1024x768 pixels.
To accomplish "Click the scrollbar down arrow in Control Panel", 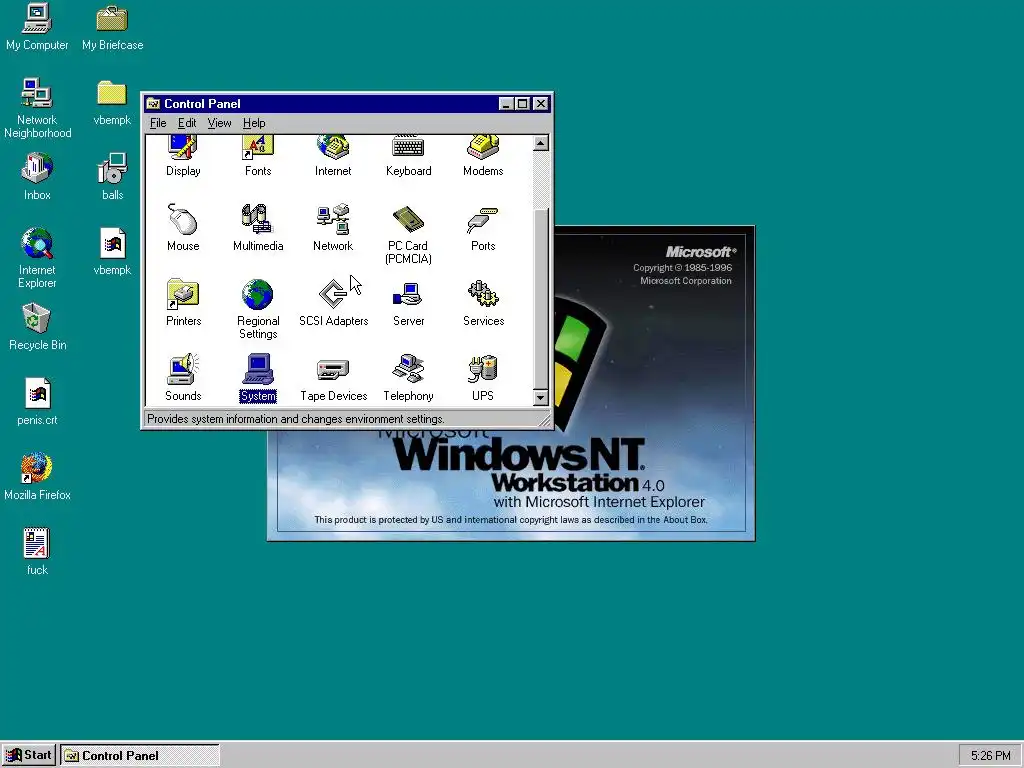I will (x=541, y=397).
